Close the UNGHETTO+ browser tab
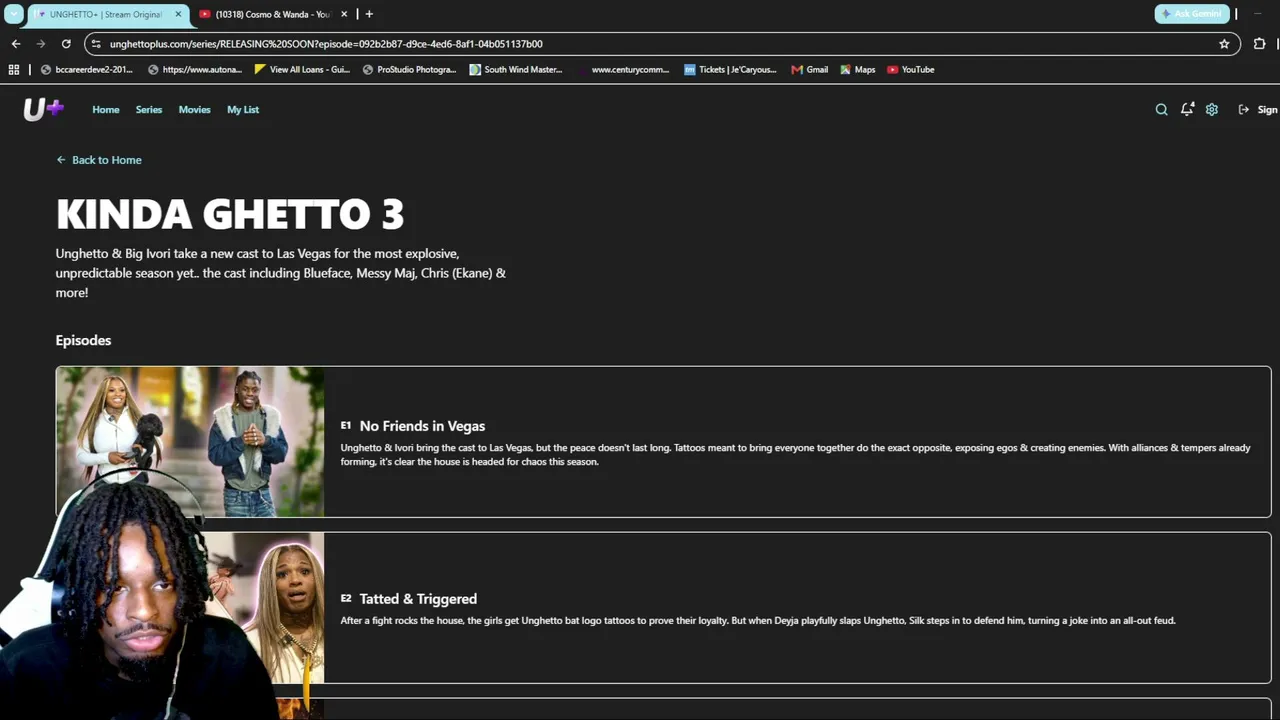This screenshot has width=1280, height=720. (179, 14)
